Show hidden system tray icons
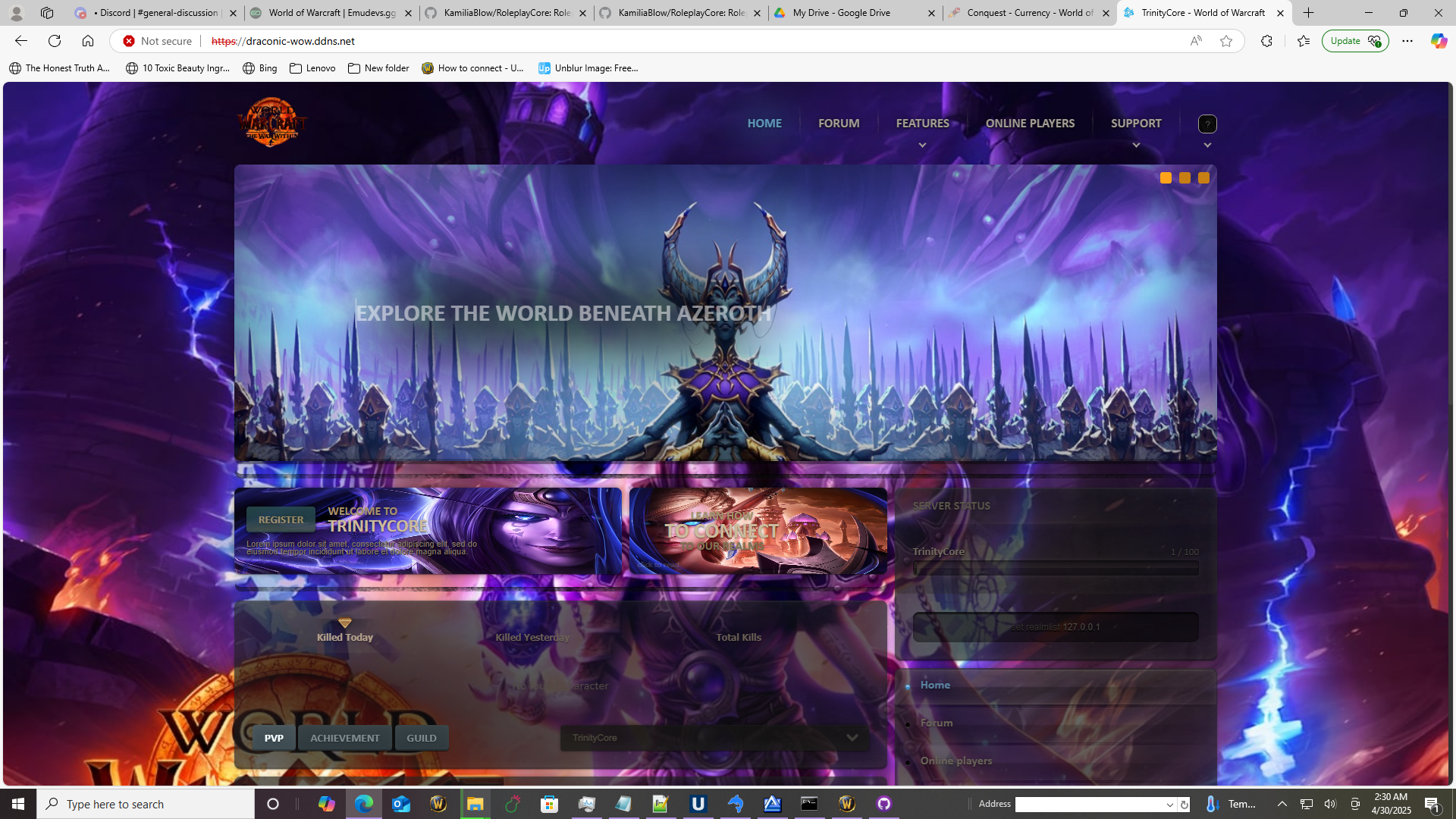The width and height of the screenshot is (1456, 819). point(1282,804)
